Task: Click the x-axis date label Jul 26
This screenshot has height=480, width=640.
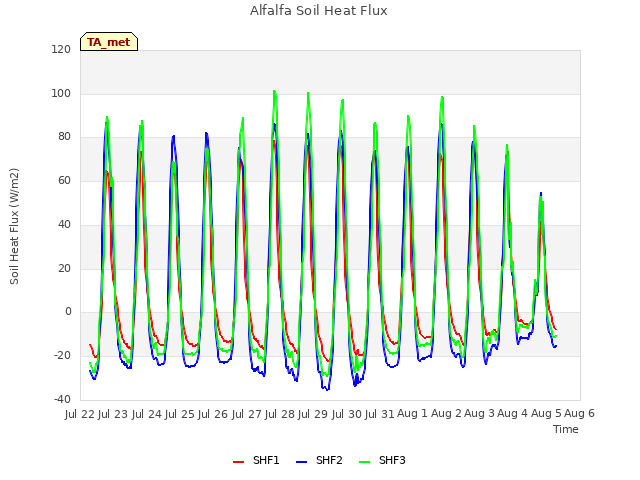Action: [213, 414]
